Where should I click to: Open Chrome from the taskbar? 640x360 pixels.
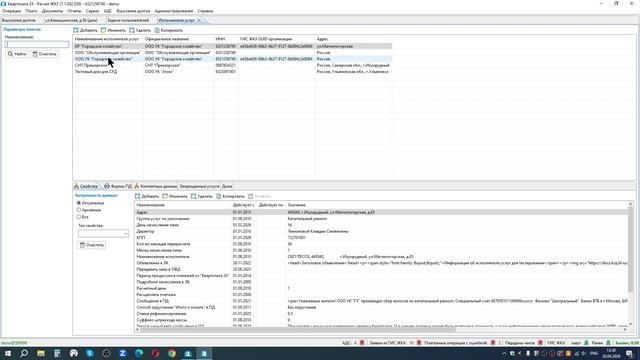(171, 353)
